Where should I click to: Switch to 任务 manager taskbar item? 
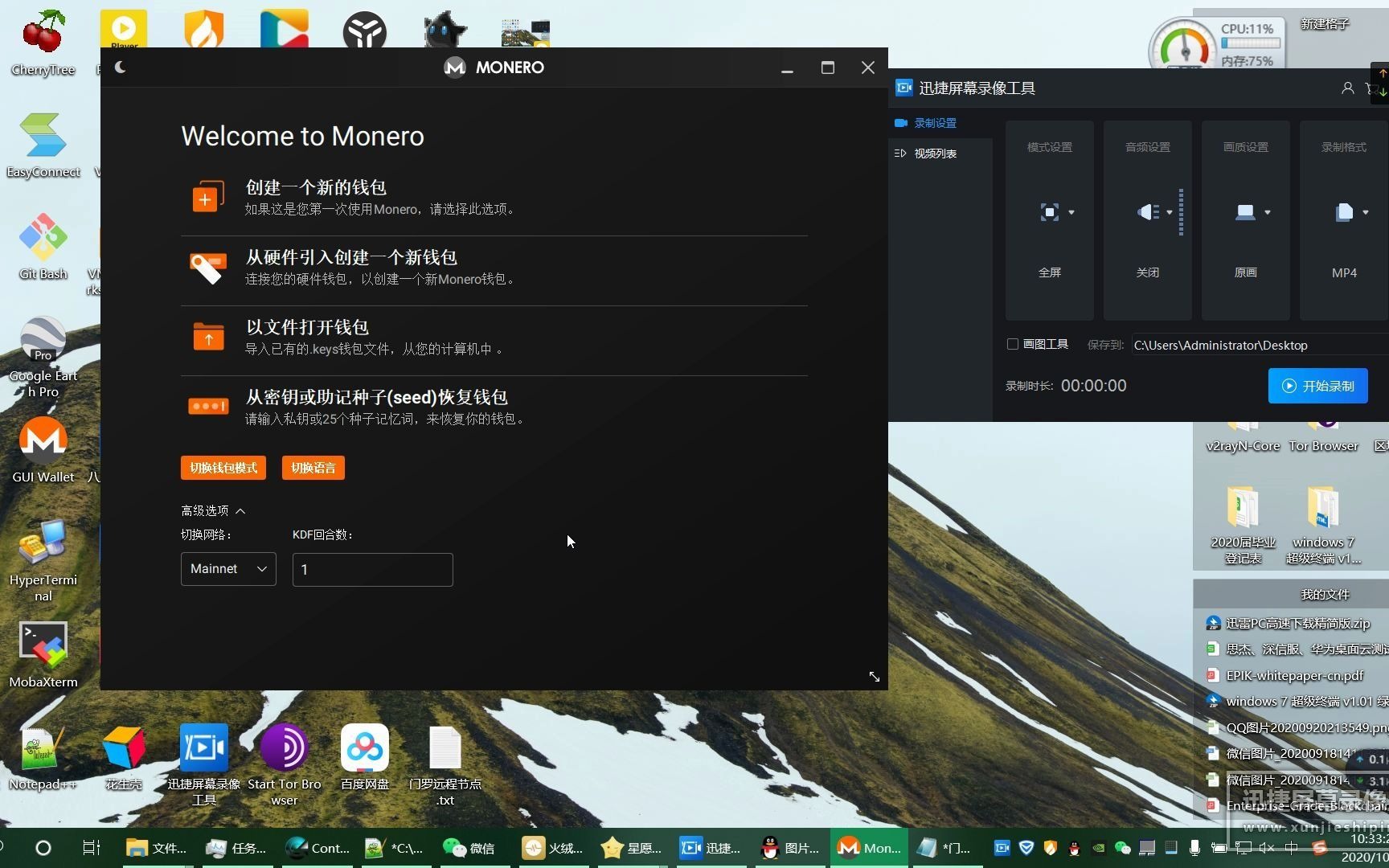pyautogui.click(x=236, y=848)
